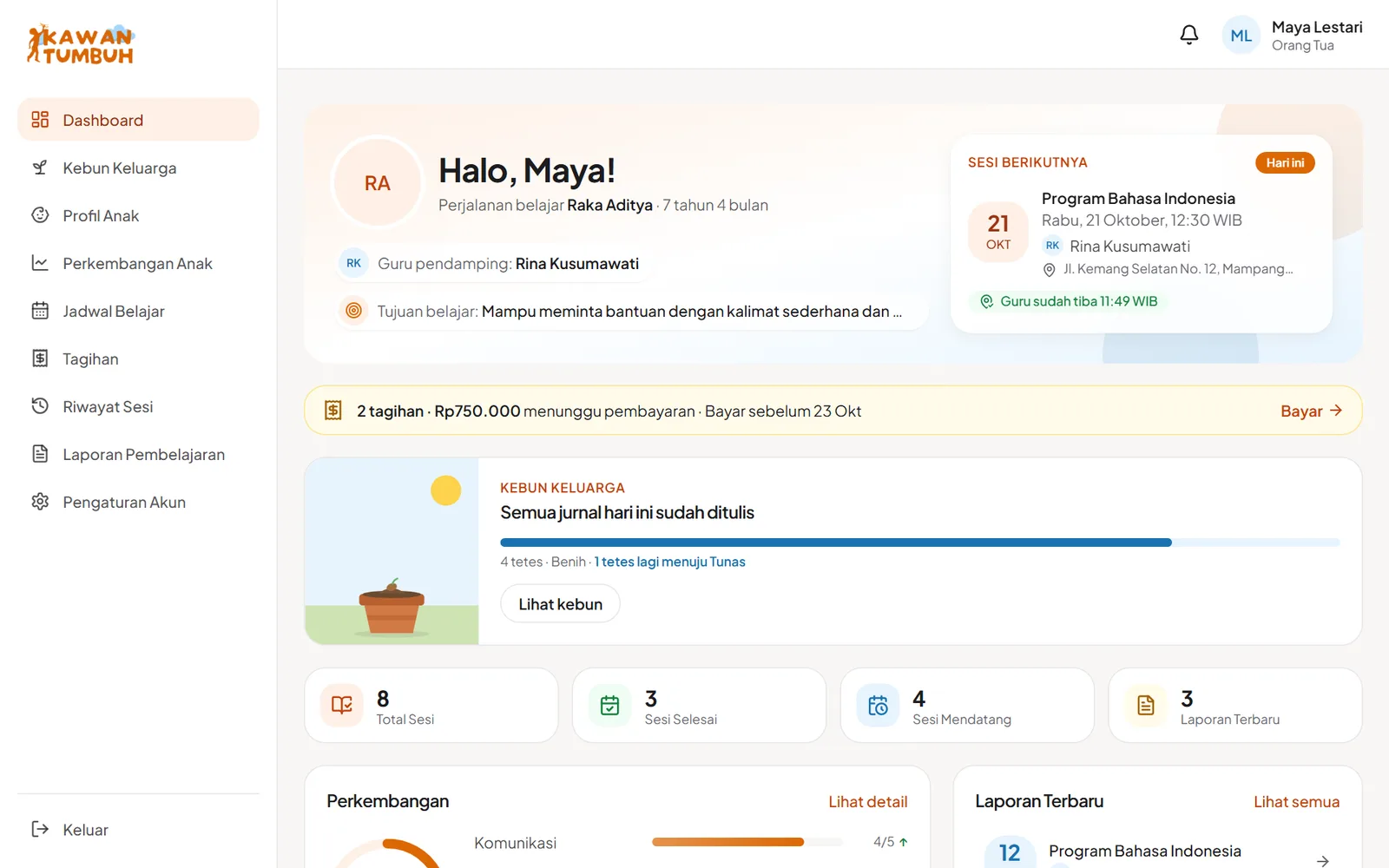The height and width of the screenshot is (868, 1389).
Task: Click Bayar to pay bills
Action: pyautogui.click(x=1311, y=411)
